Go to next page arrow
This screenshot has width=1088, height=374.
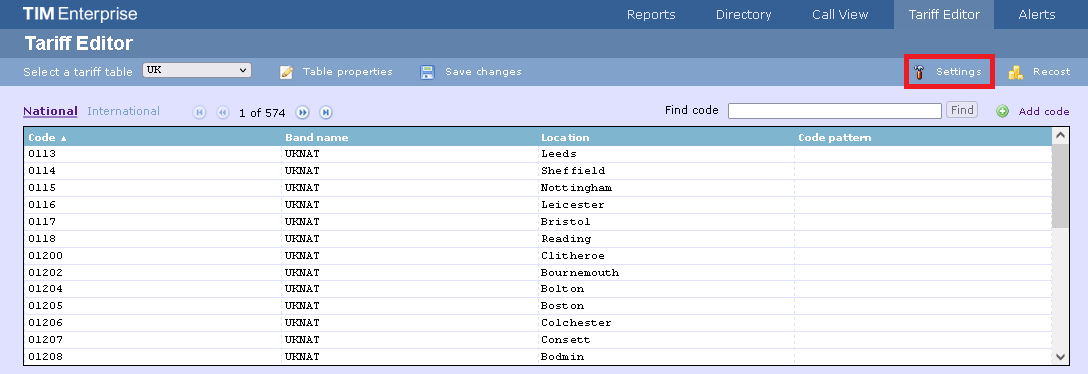tap(303, 112)
